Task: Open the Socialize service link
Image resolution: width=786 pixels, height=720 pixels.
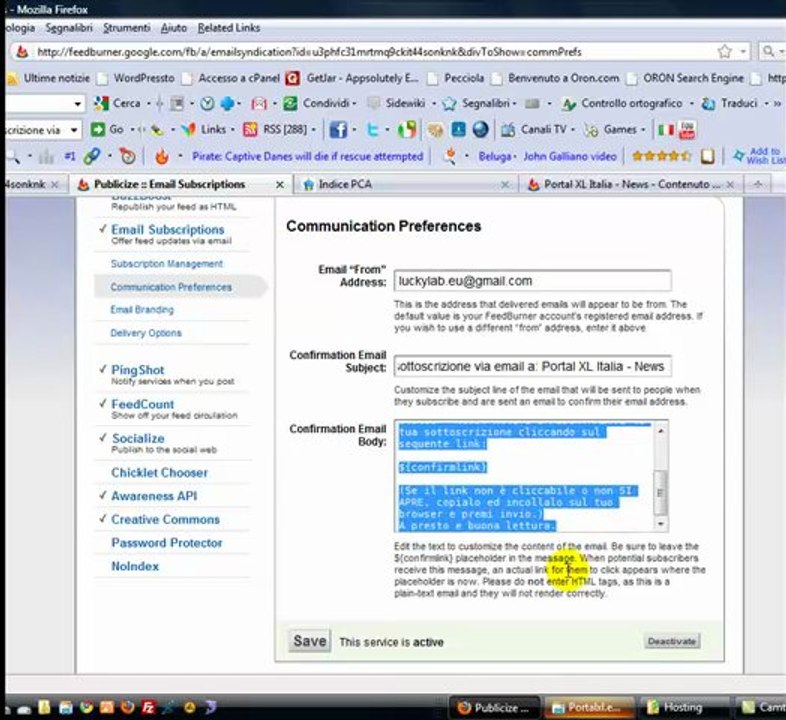Action: (x=138, y=438)
